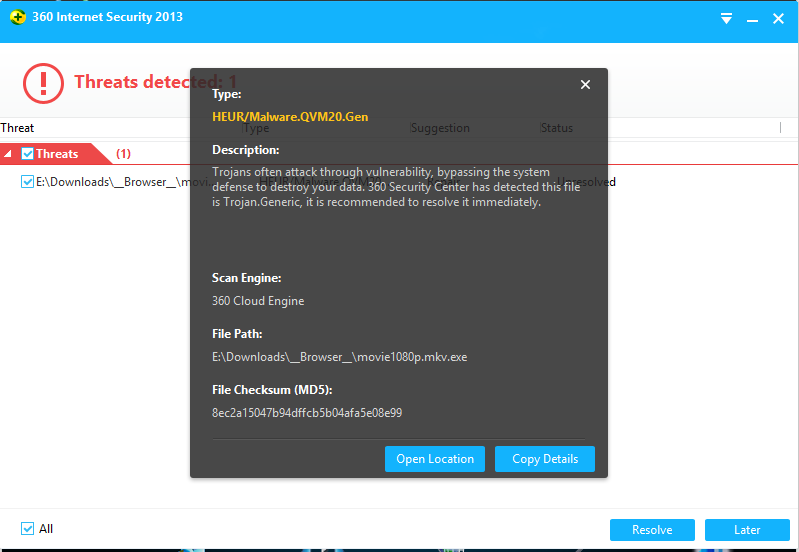Image resolution: width=799 pixels, height=552 pixels.
Task: Click the movie1080p.mkv.exe file path
Action: [339, 357]
